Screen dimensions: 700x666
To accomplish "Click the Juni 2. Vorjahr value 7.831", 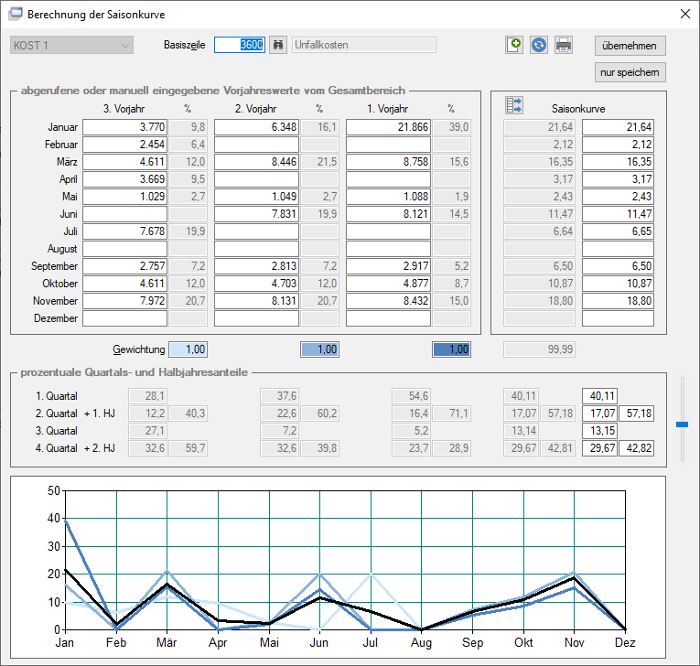I will (x=256, y=214).
